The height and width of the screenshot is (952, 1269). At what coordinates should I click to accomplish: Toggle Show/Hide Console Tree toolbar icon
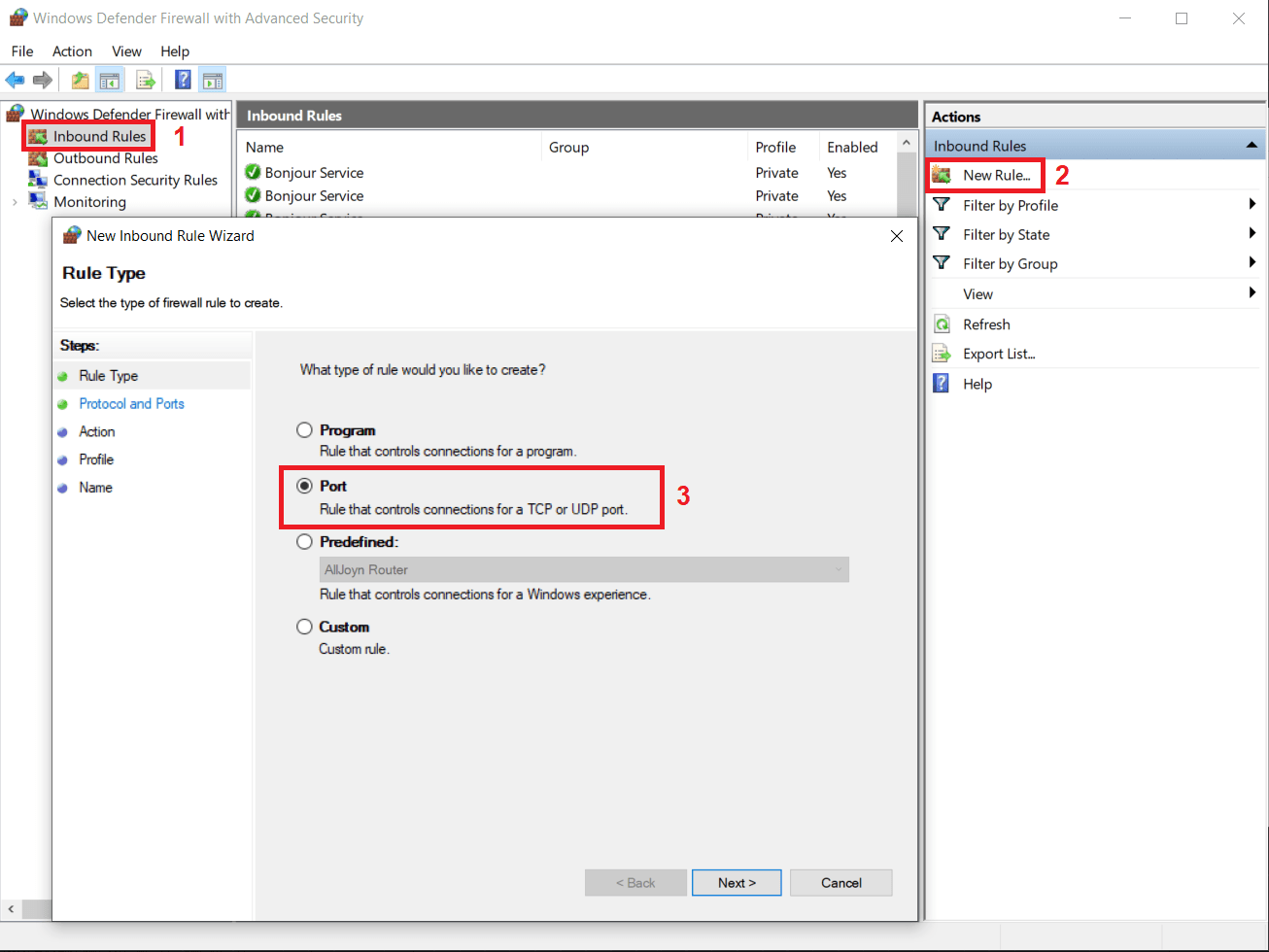pos(110,80)
